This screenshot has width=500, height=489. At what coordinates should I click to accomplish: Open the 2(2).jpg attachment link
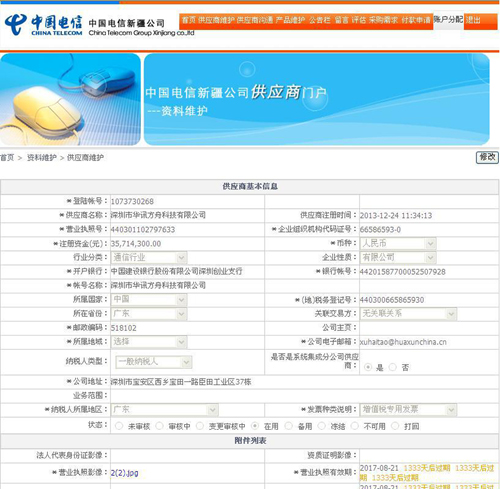[124, 473]
